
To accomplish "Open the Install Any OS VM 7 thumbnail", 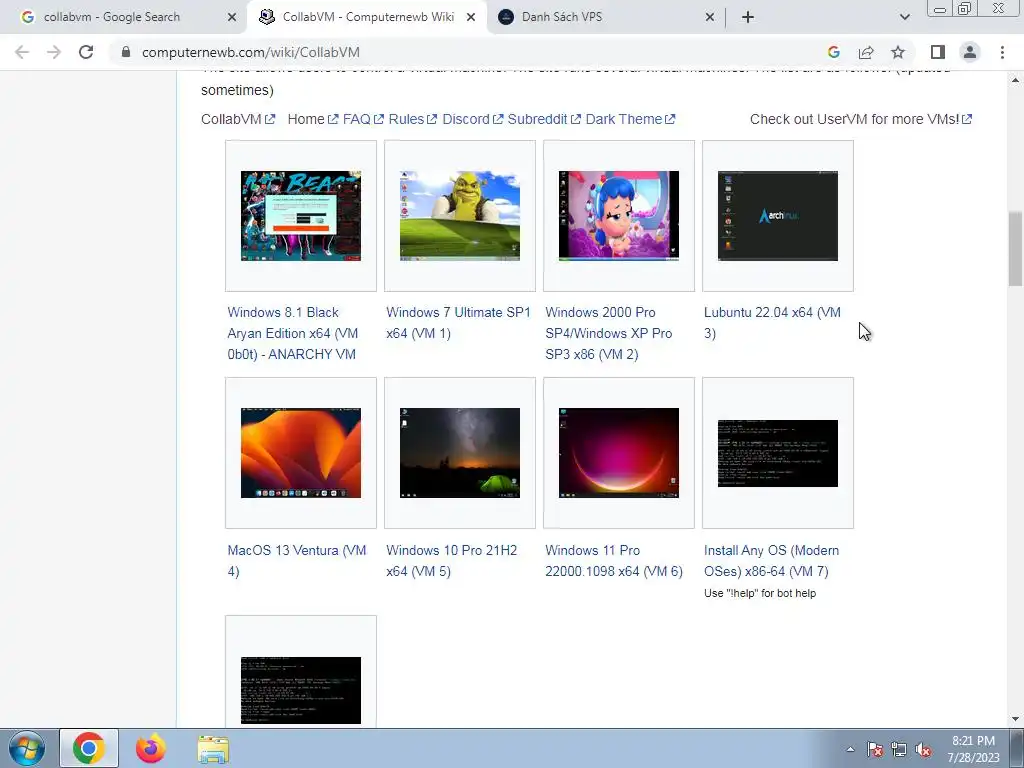I will pyautogui.click(x=778, y=453).
